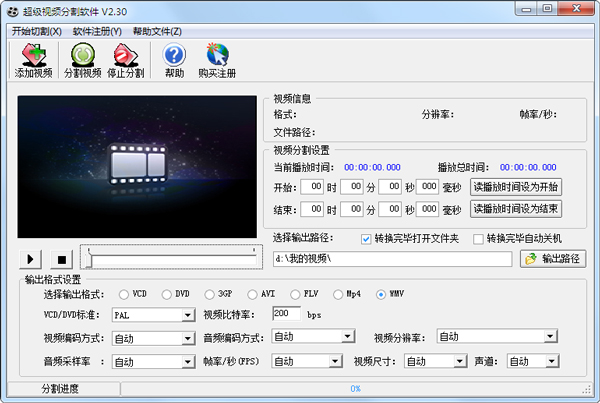
Task: Expand the VCD/DVD标准 PAL dropdown
Action: [187, 315]
